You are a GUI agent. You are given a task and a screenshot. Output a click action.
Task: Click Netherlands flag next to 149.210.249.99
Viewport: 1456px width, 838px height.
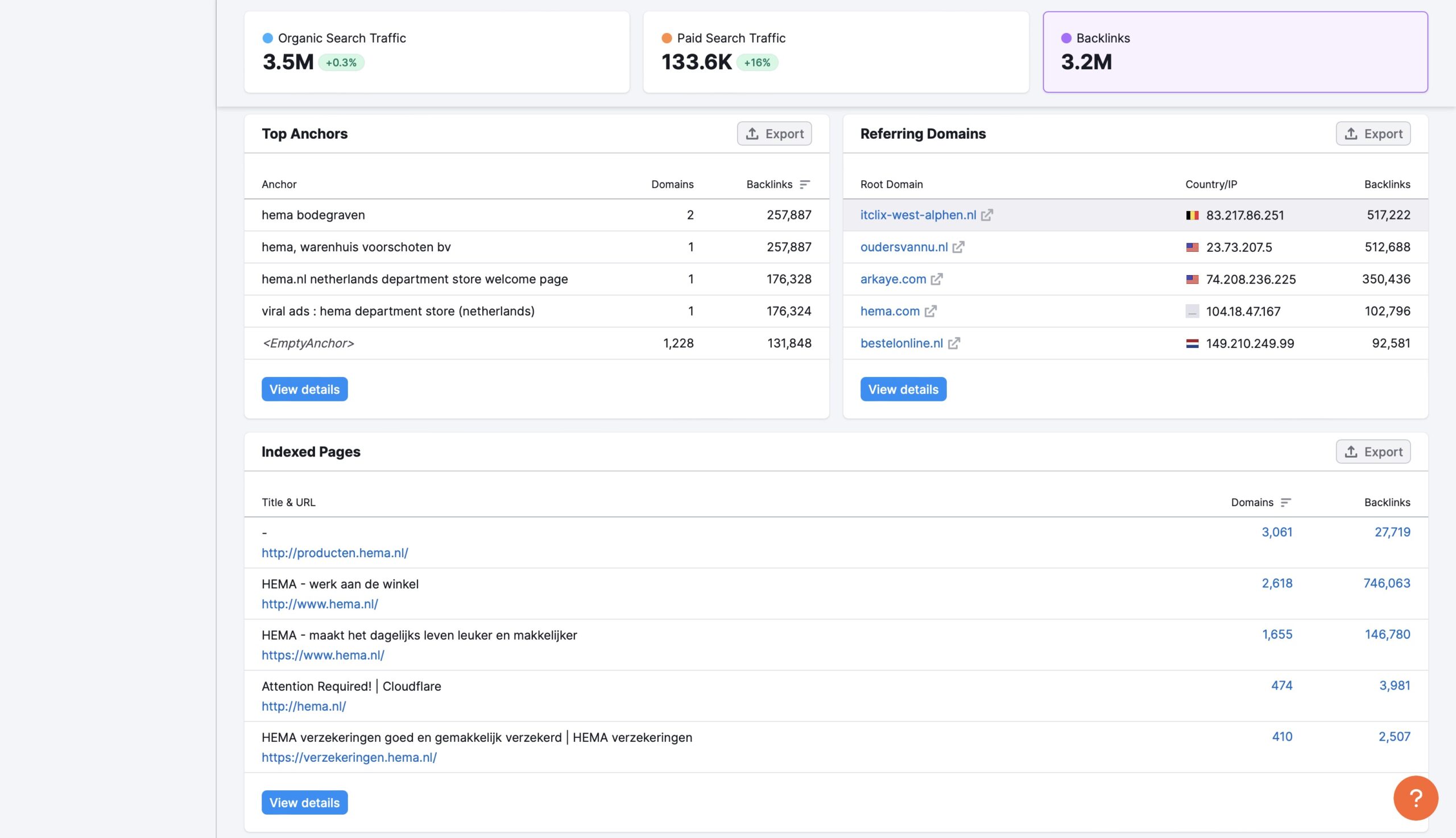coord(1192,343)
